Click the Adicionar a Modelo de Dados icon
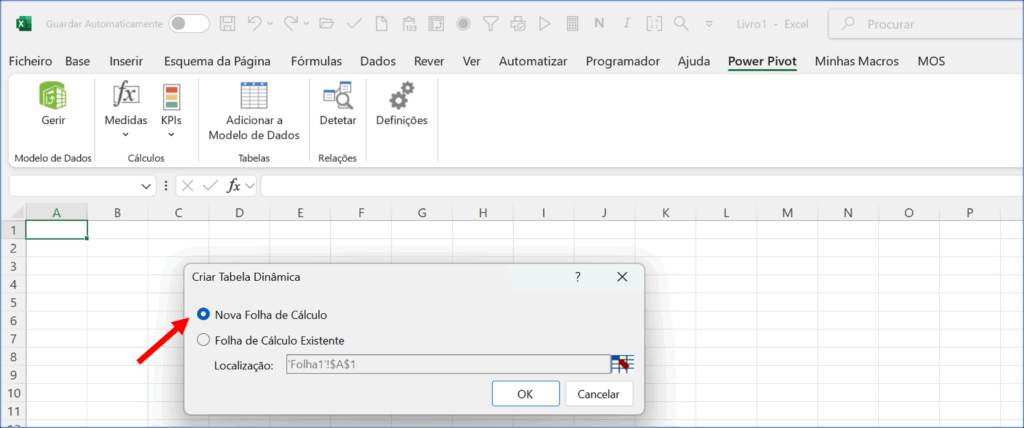The height and width of the screenshot is (428, 1024). point(254,97)
